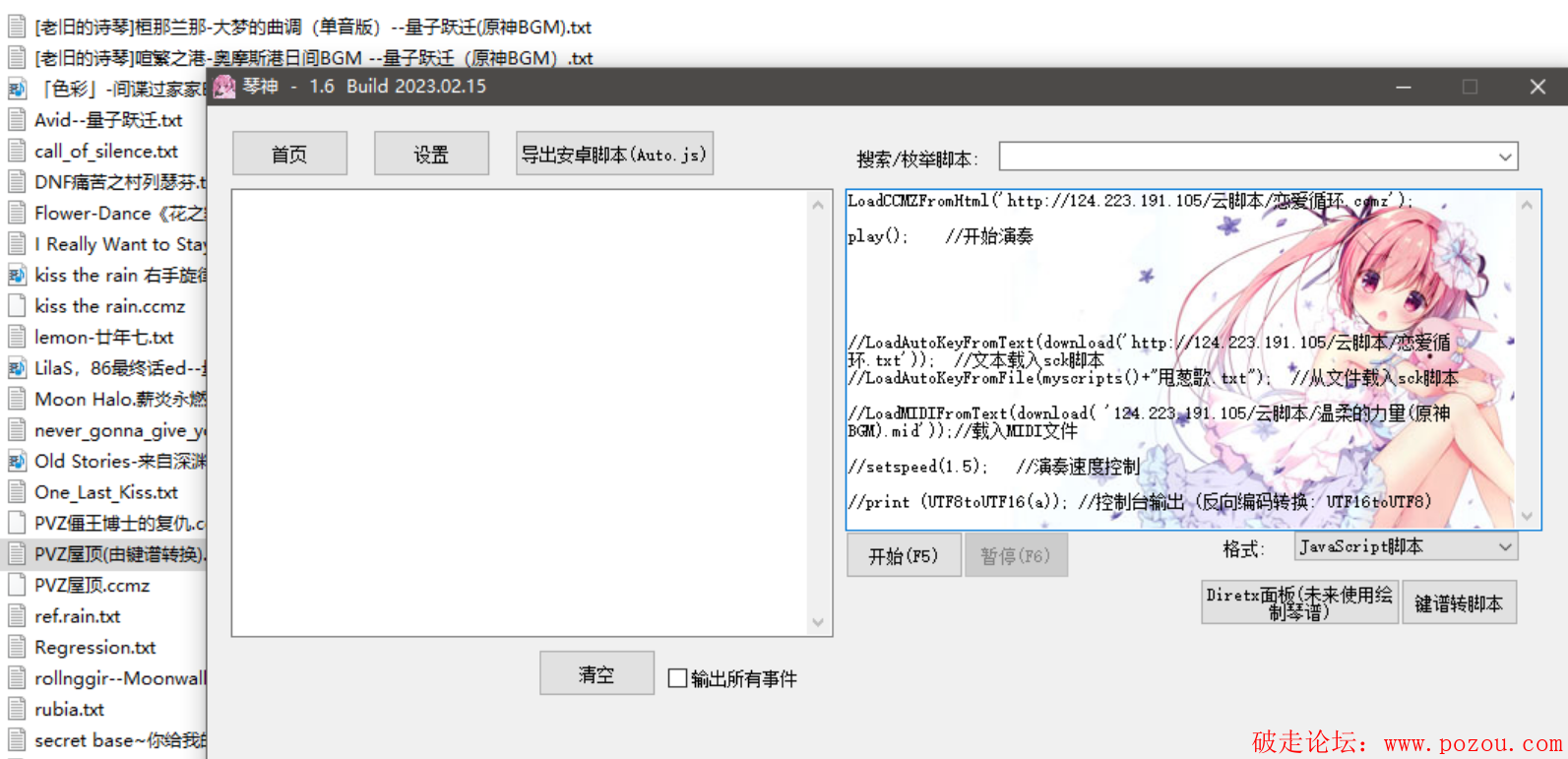Click the script editor scrollbar down arrow
This screenshot has height=759, width=1568.
[1527, 516]
